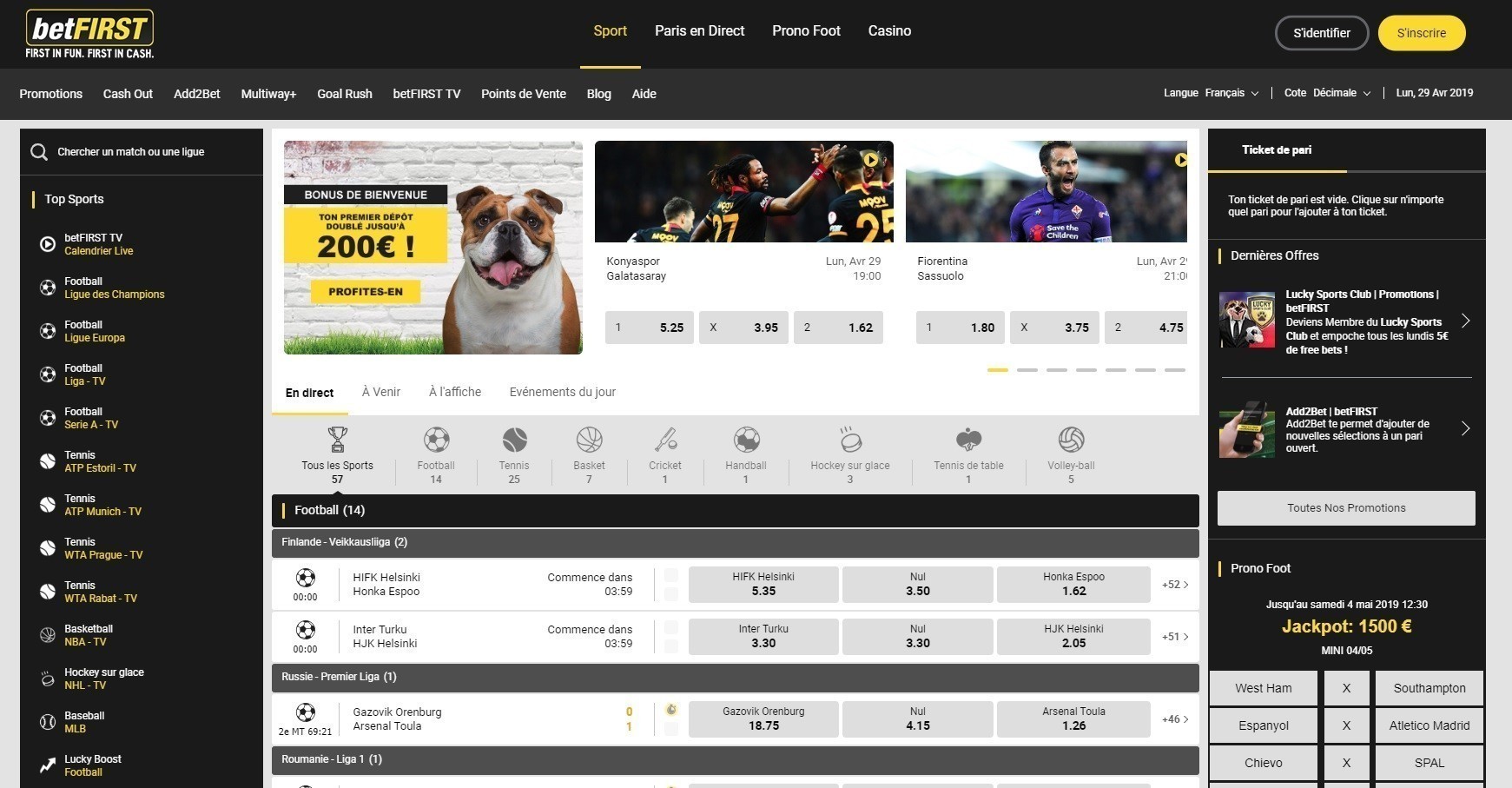Click Ligue Europa football icon

click(48, 331)
